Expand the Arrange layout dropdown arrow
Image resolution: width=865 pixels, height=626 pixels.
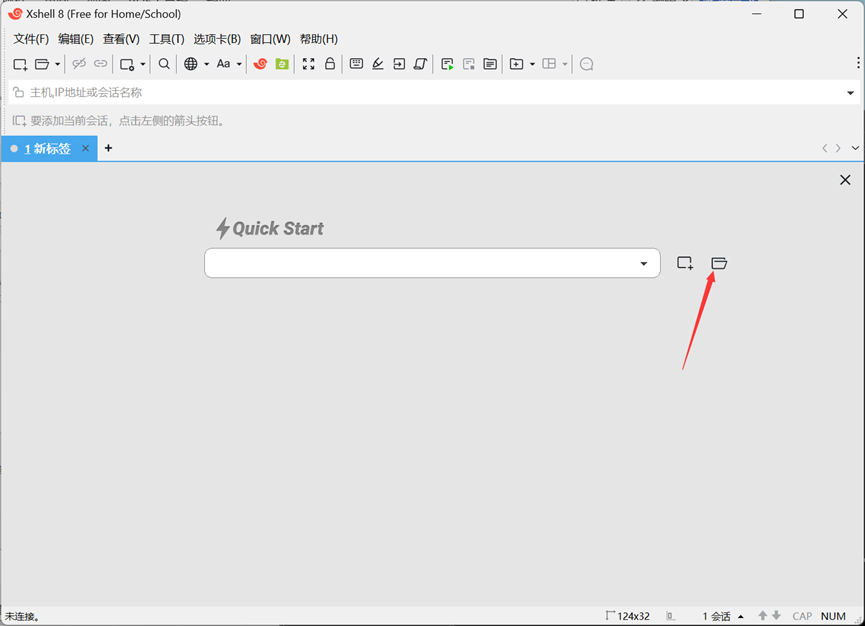click(565, 64)
